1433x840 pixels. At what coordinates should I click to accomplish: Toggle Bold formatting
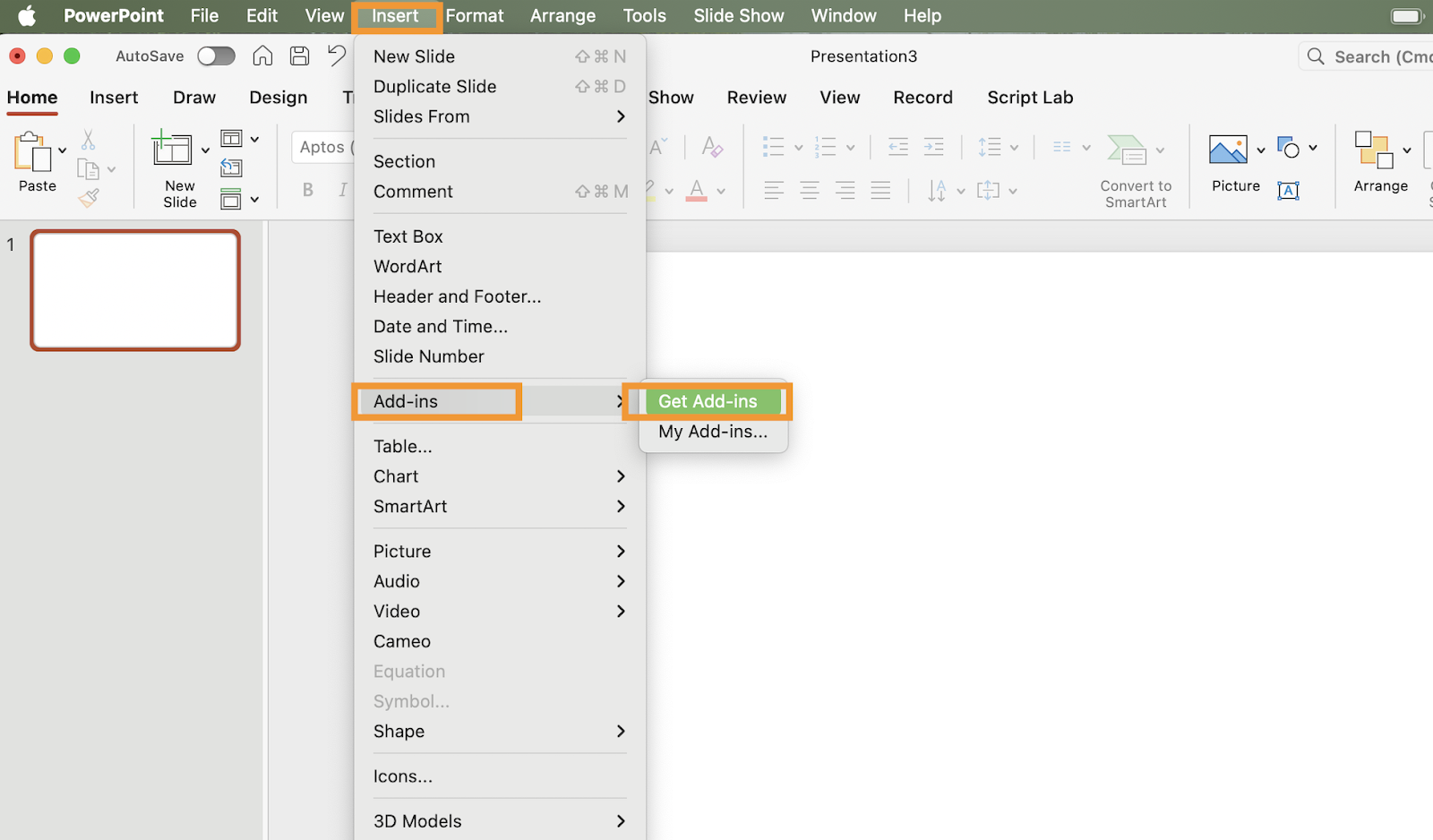tap(308, 190)
